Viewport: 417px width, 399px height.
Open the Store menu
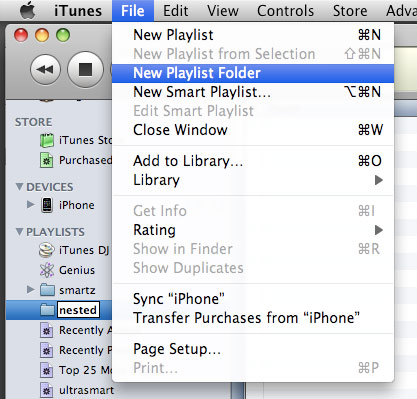[350, 11]
